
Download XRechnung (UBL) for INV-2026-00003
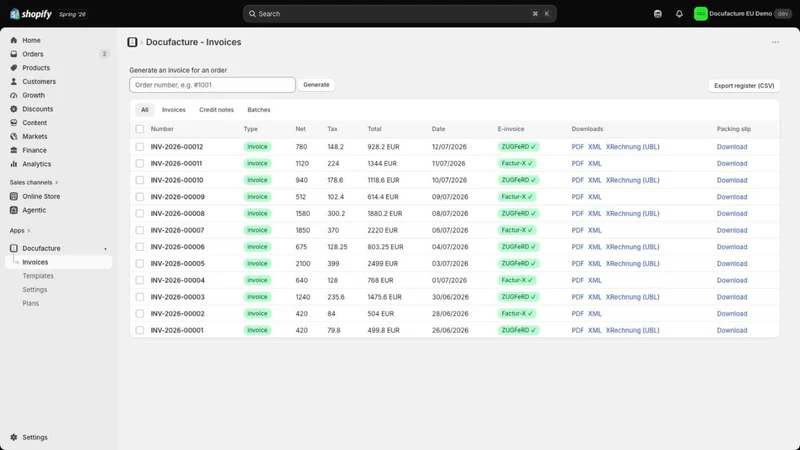click(633, 297)
